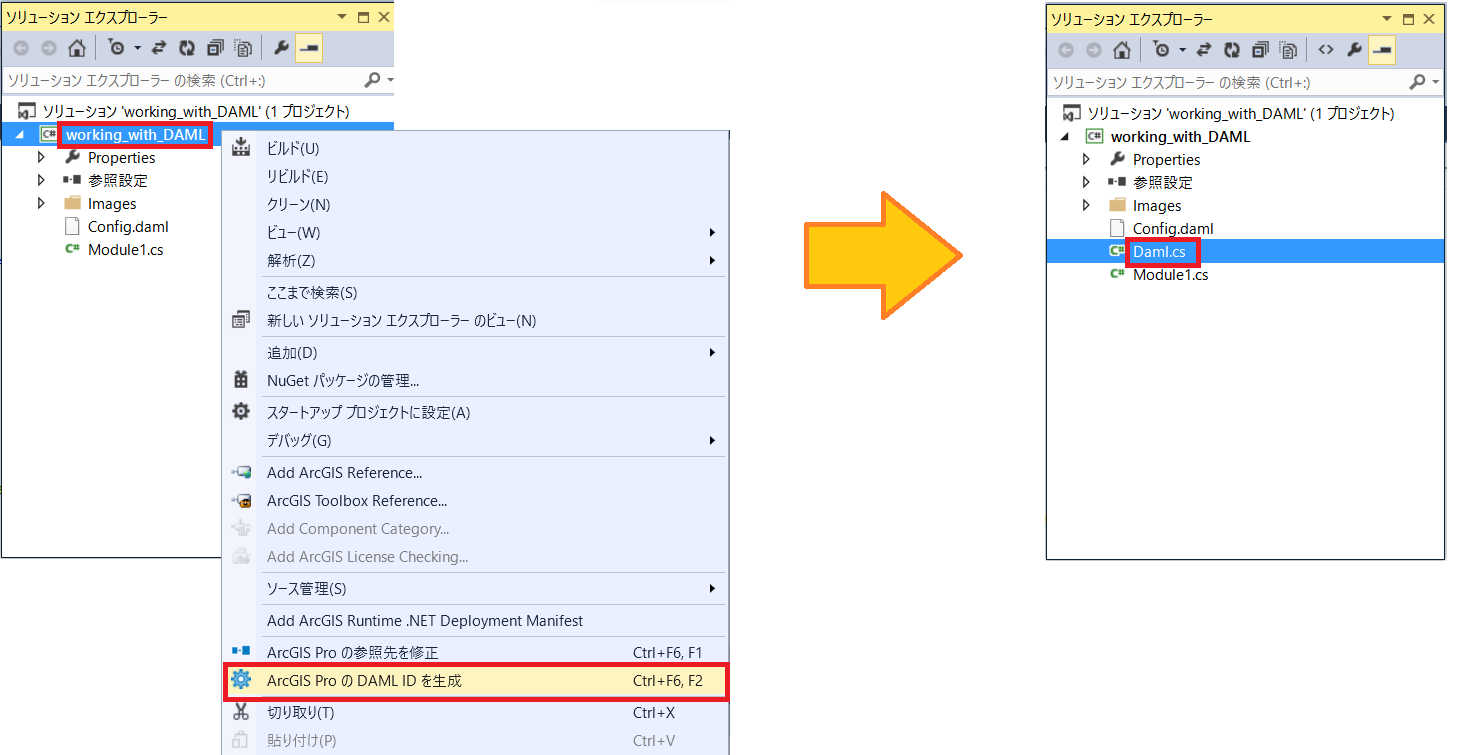The image size is (1463, 755).
Task: Expand 参照設定 node in right Solution Explorer
Action: [1086, 182]
